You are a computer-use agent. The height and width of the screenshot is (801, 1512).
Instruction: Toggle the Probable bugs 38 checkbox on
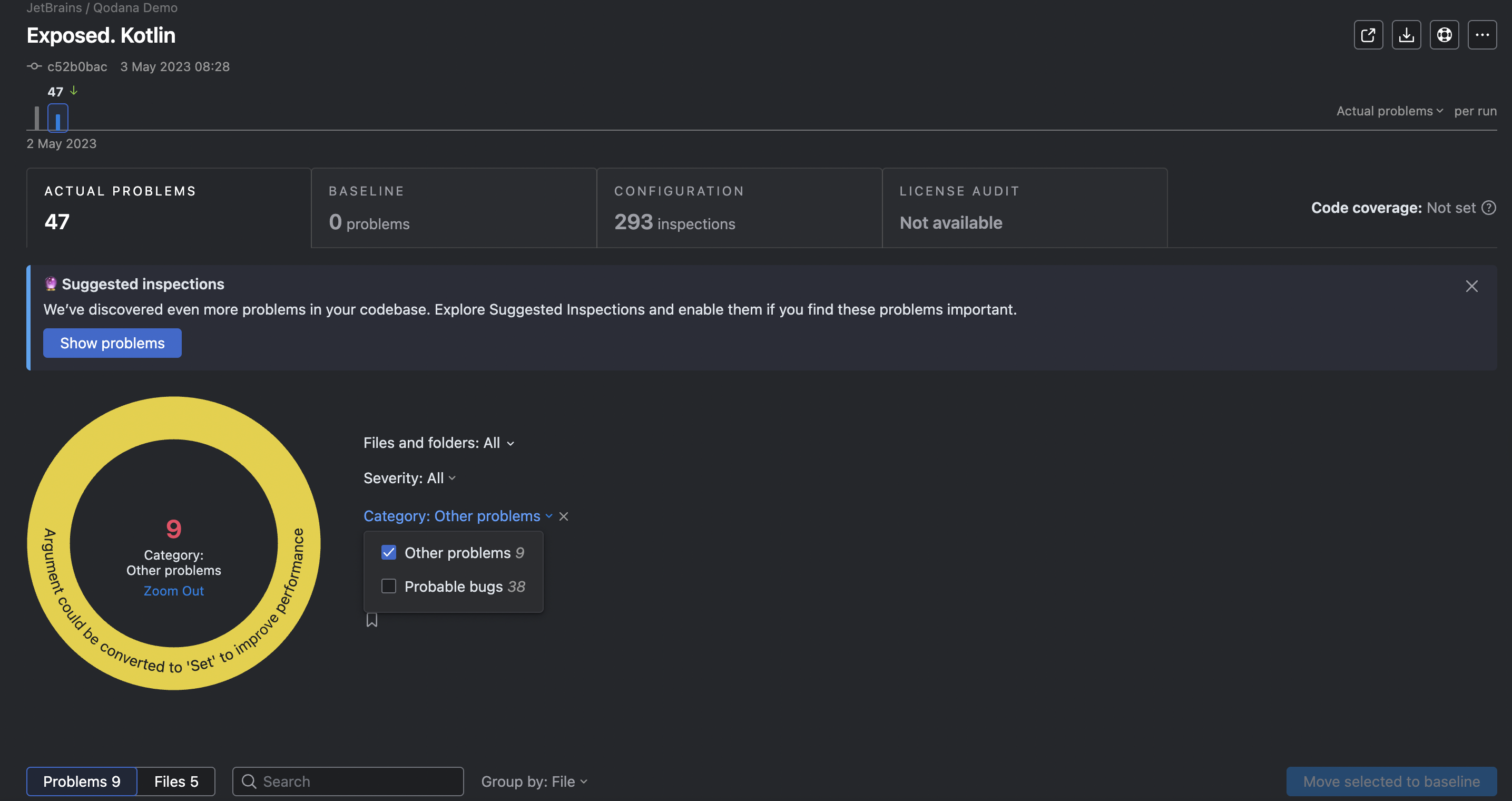click(x=389, y=586)
